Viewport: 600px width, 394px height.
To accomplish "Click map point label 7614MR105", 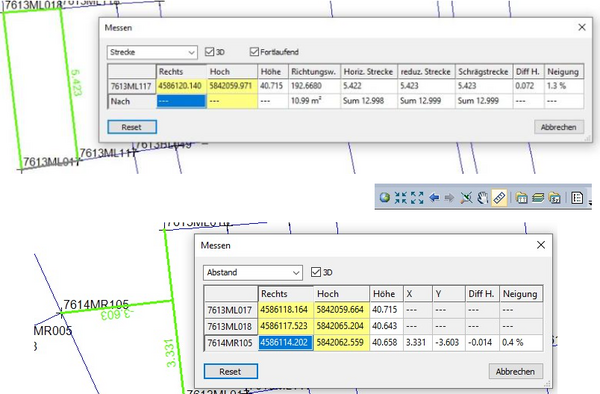I will point(96,305).
